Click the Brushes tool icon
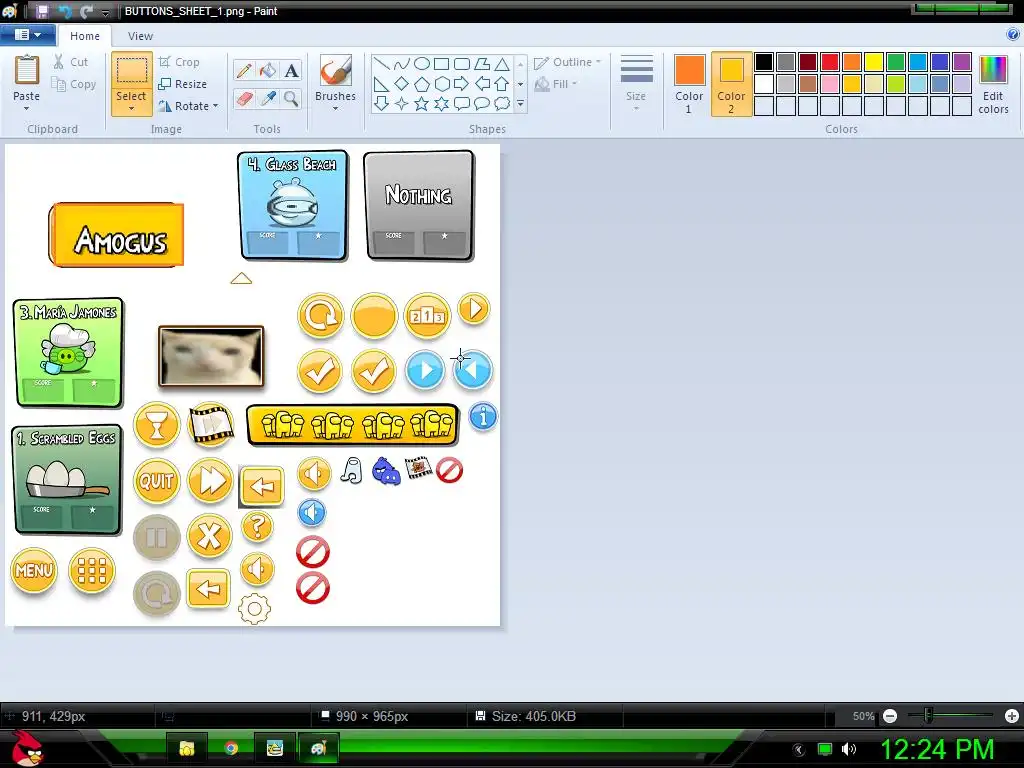 [x=336, y=71]
